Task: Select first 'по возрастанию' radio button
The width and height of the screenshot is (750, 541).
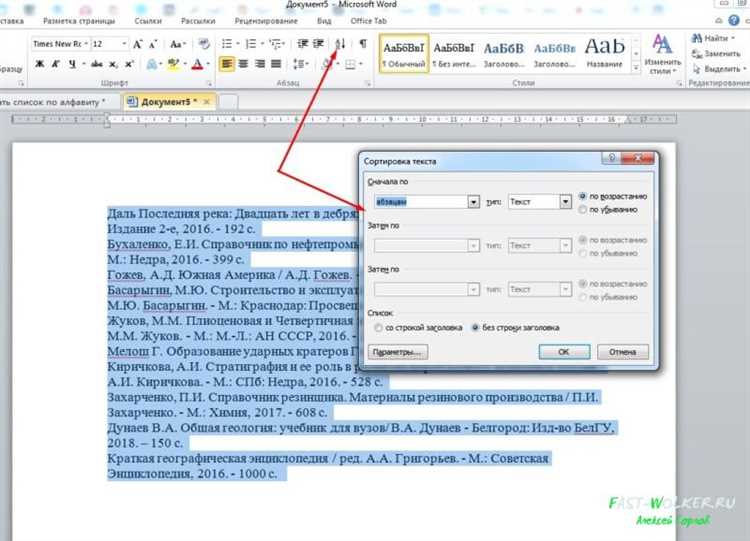Action: tap(583, 196)
